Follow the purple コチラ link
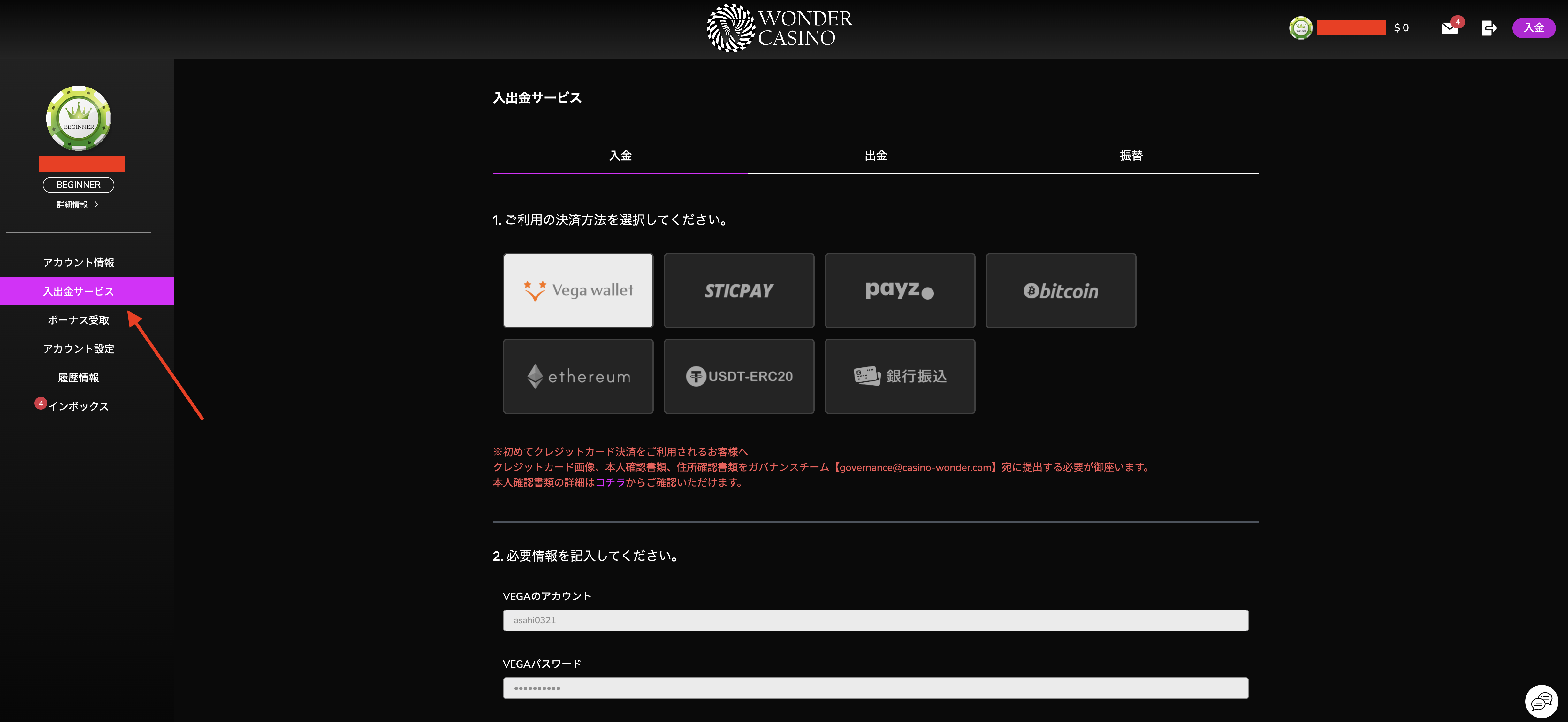The image size is (1568, 722). coord(610,482)
